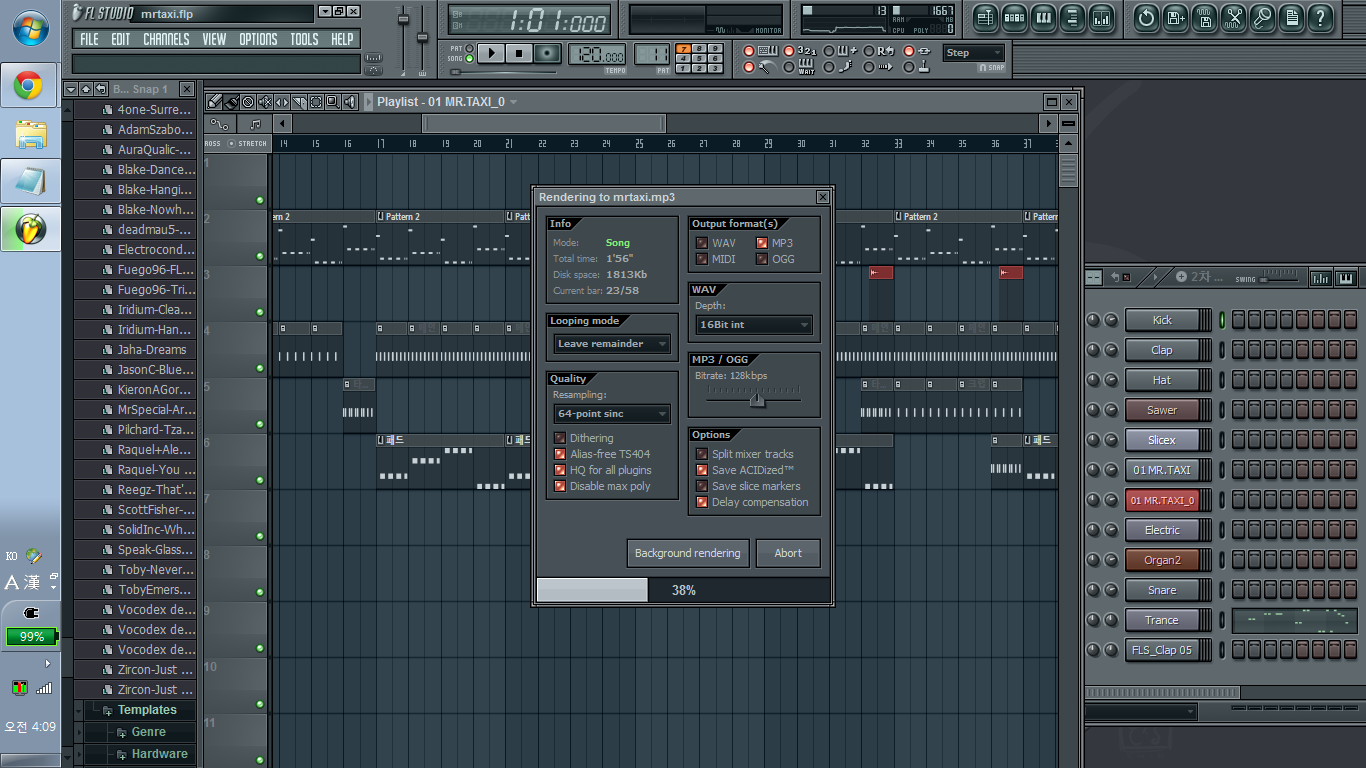Select the Playback speaker tool in Playlist
This screenshot has height=768, width=1366.
(x=350, y=102)
